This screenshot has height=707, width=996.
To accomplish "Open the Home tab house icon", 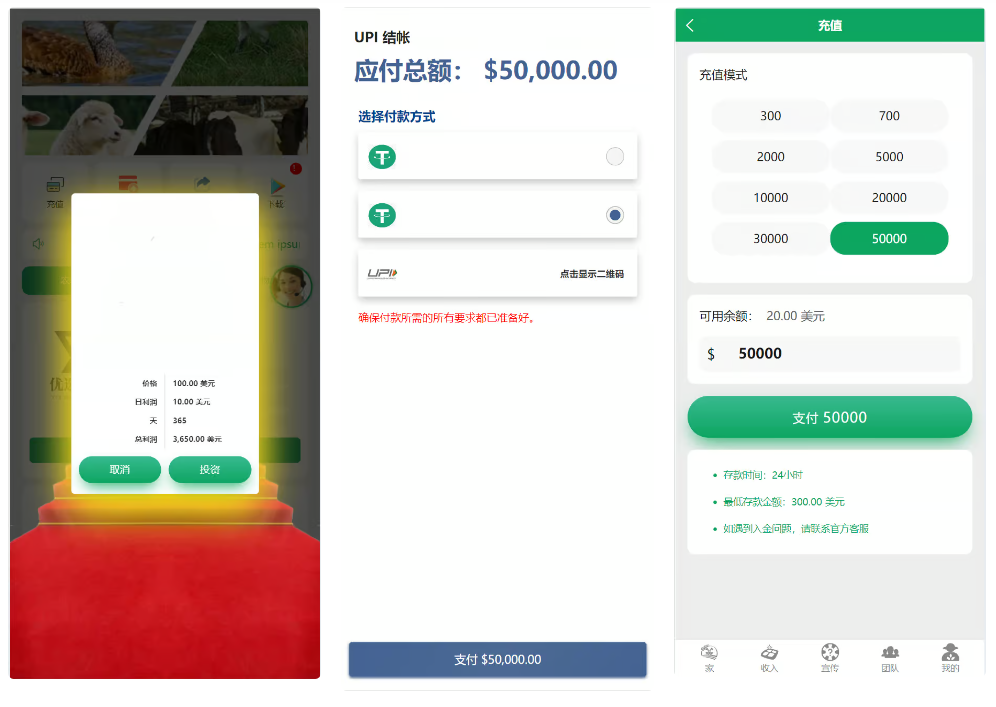I will pos(709,652).
